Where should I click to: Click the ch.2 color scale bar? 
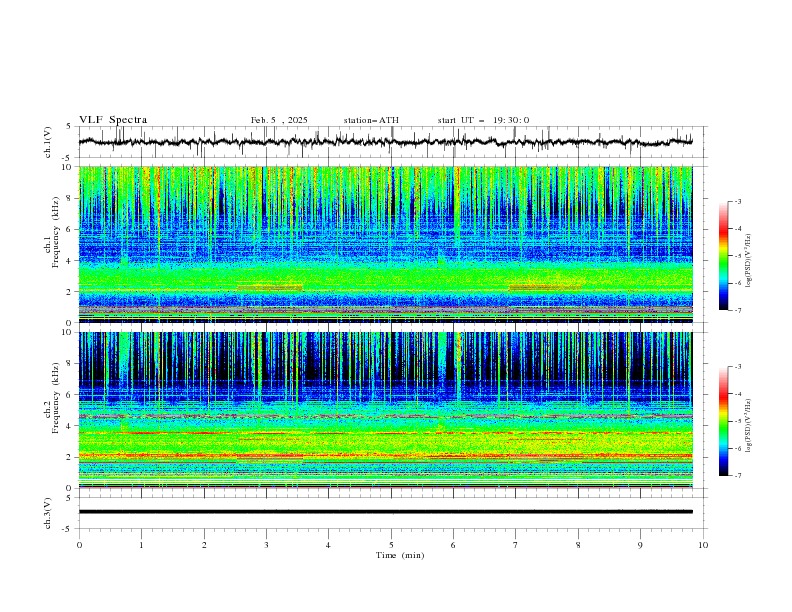[x=723, y=421]
